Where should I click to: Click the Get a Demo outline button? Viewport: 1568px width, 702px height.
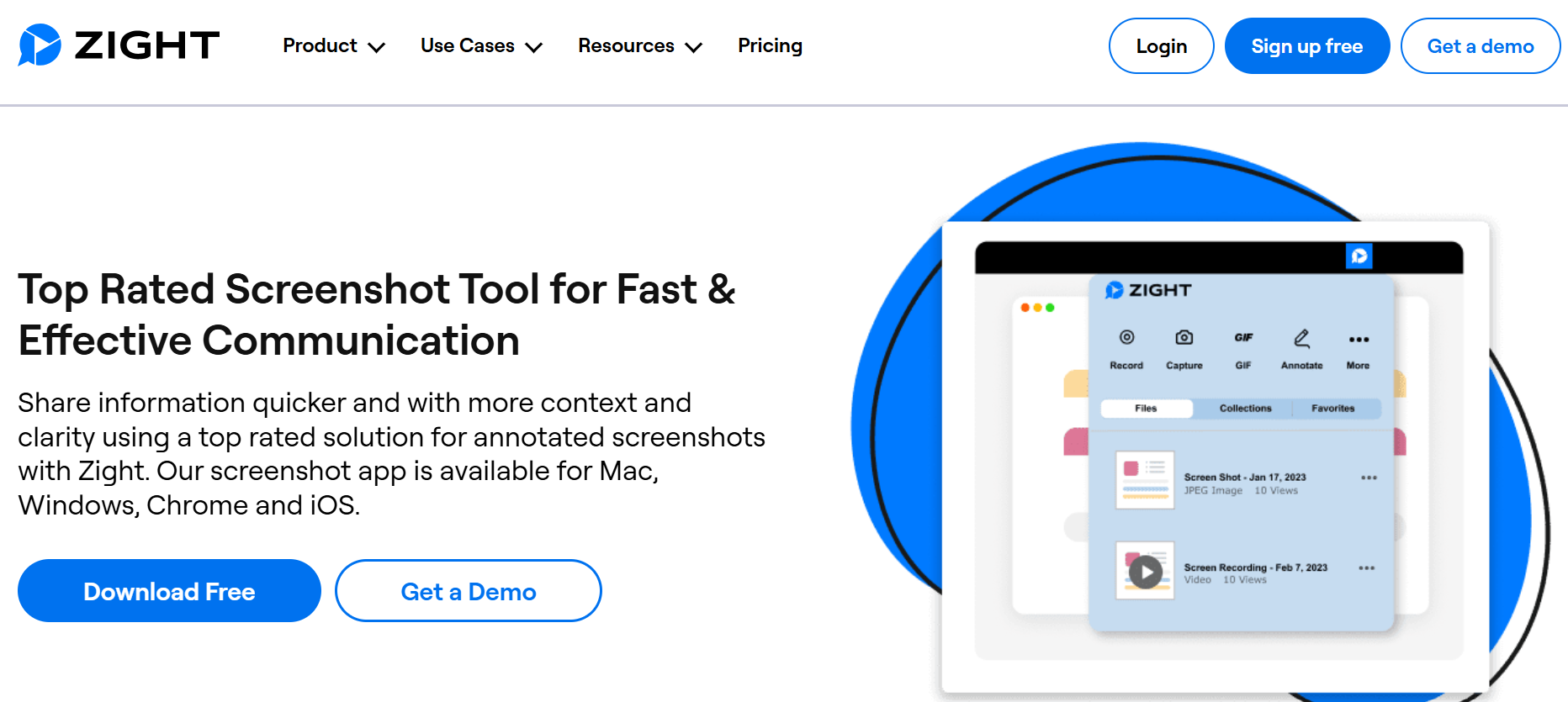click(x=469, y=591)
